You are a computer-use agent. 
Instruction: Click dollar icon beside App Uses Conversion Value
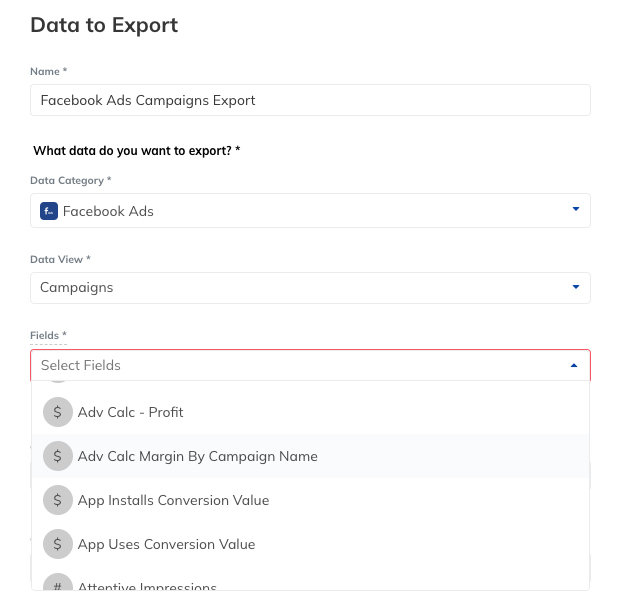click(x=58, y=544)
